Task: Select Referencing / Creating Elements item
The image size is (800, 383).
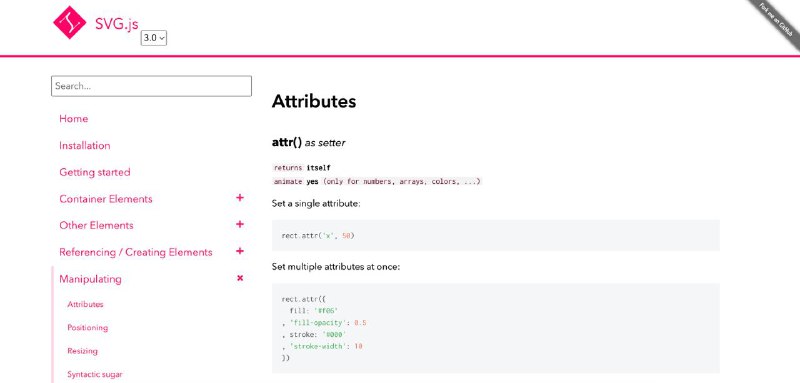Action: click(136, 252)
